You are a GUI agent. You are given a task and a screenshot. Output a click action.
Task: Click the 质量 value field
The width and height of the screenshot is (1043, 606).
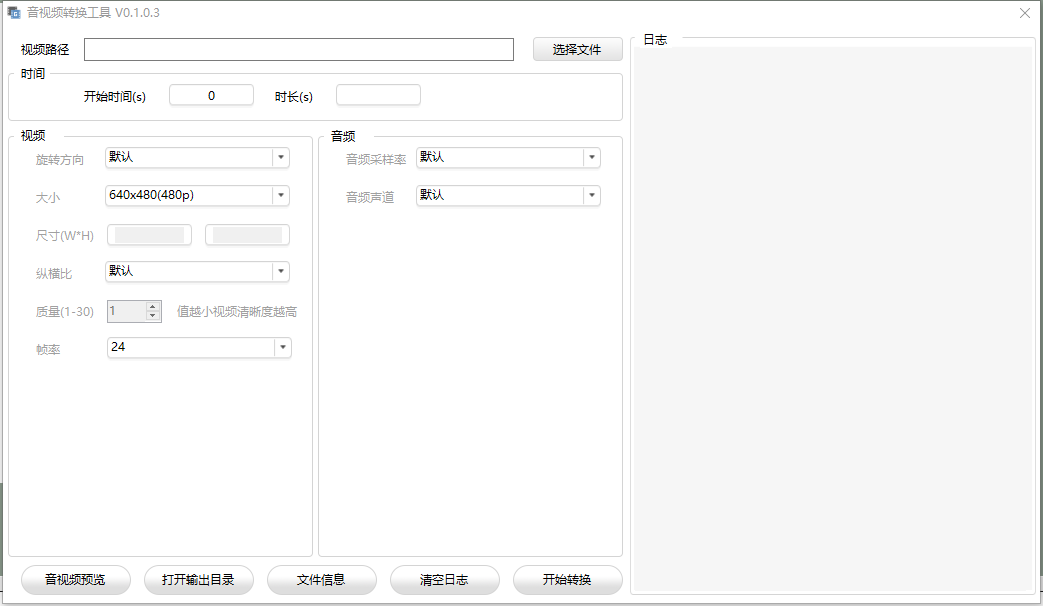point(126,311)
